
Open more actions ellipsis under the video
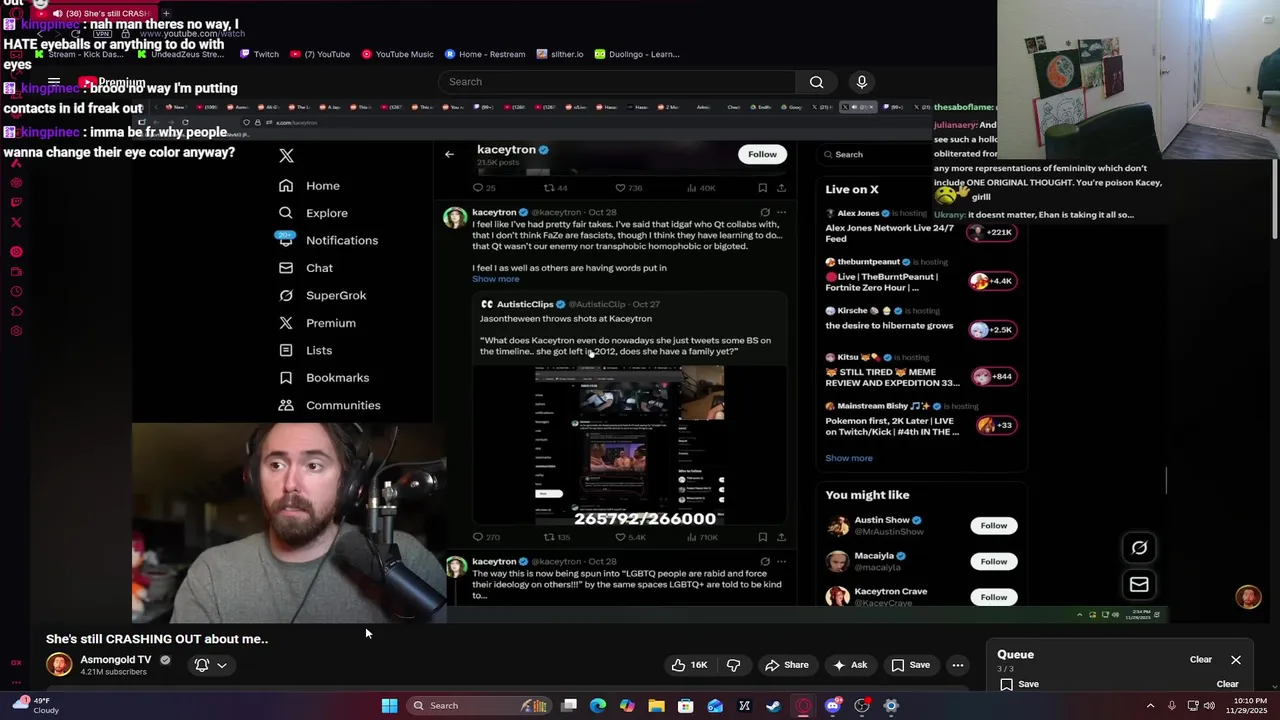(958, 665)
